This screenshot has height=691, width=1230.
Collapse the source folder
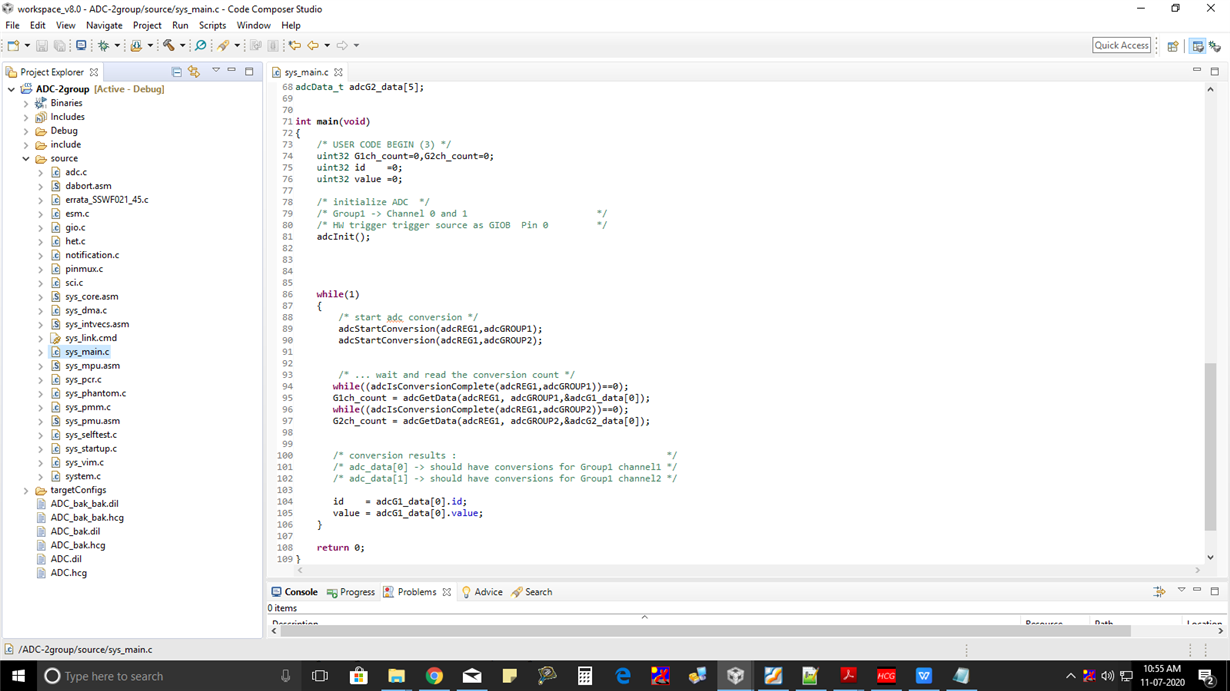(x=27, y=158)
